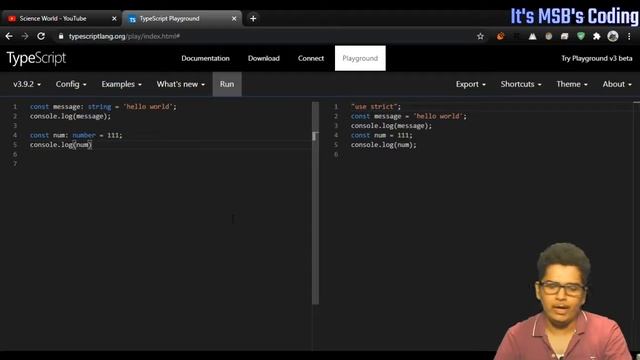Click the triangle extension icon
This screenshot has height=360, width=640.
tap(533, 36)
